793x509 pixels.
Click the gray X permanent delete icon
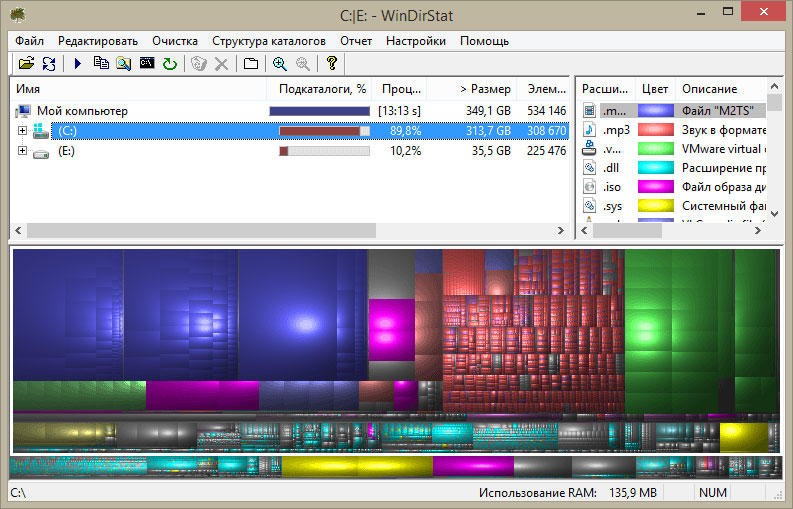221,64
